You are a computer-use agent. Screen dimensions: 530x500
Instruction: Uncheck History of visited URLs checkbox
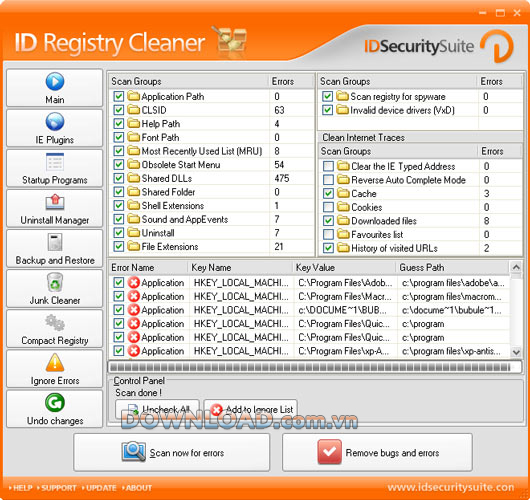point(328,248)
